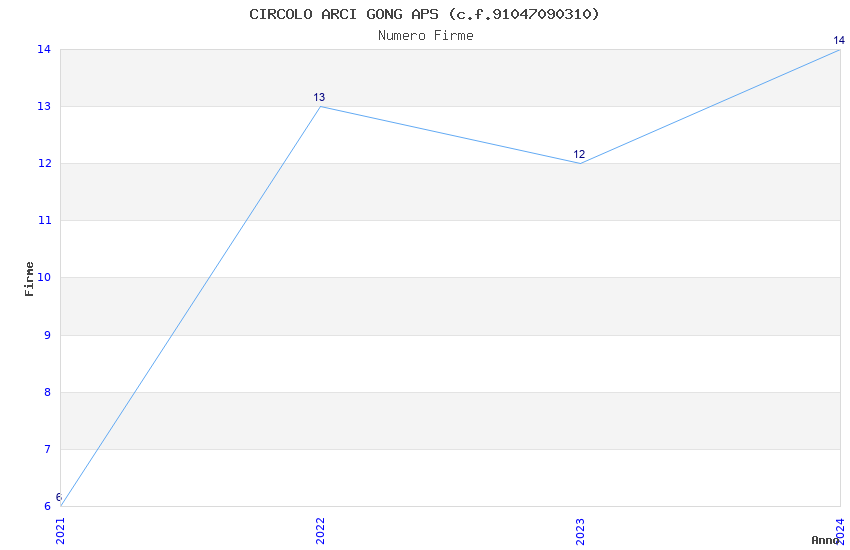Click the y-axis tick label 8
850x550 pixels.
pos(46,392)
